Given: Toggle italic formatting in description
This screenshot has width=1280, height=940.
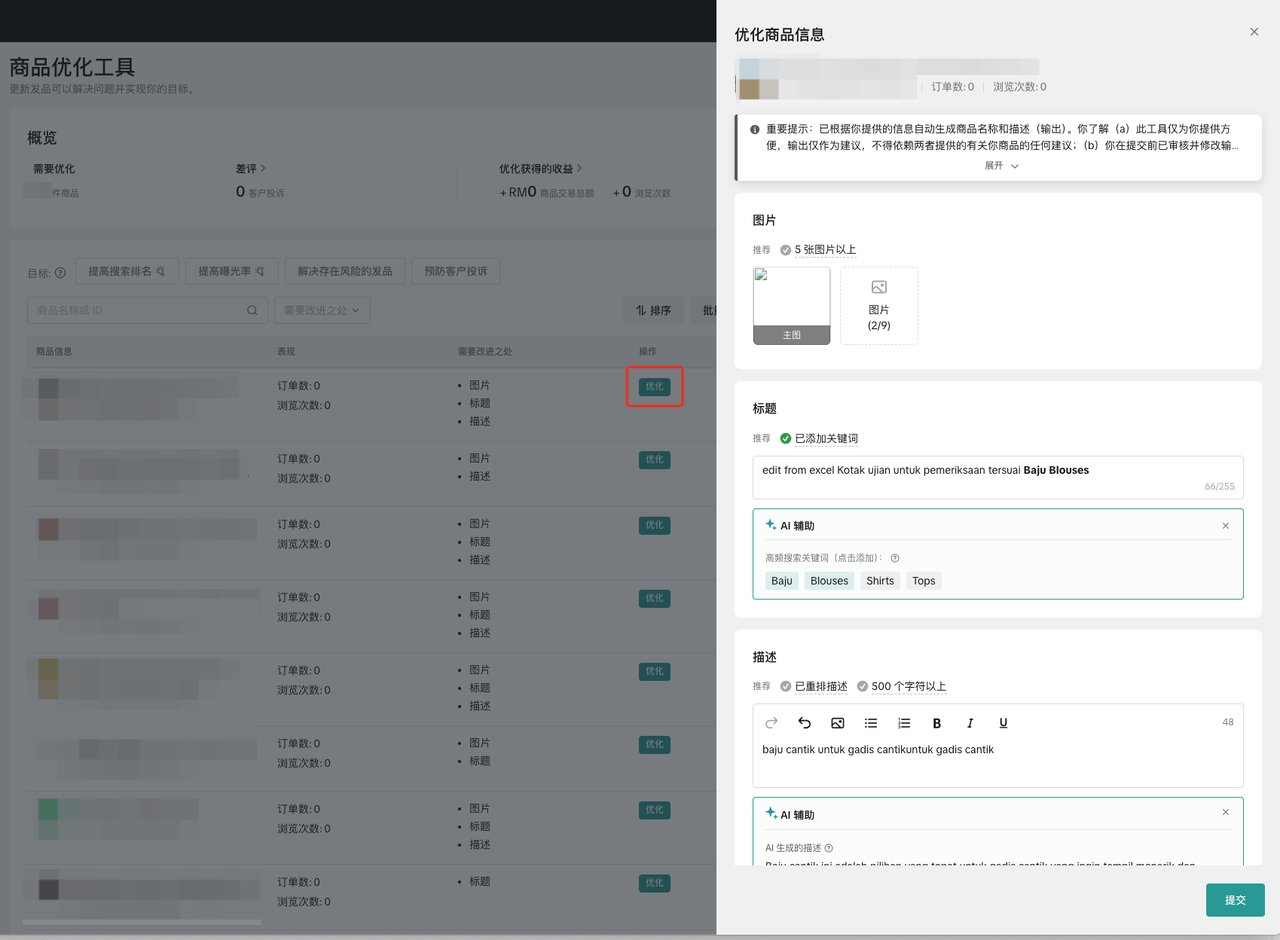Looking at the screenshot, I should pos(970,723).
